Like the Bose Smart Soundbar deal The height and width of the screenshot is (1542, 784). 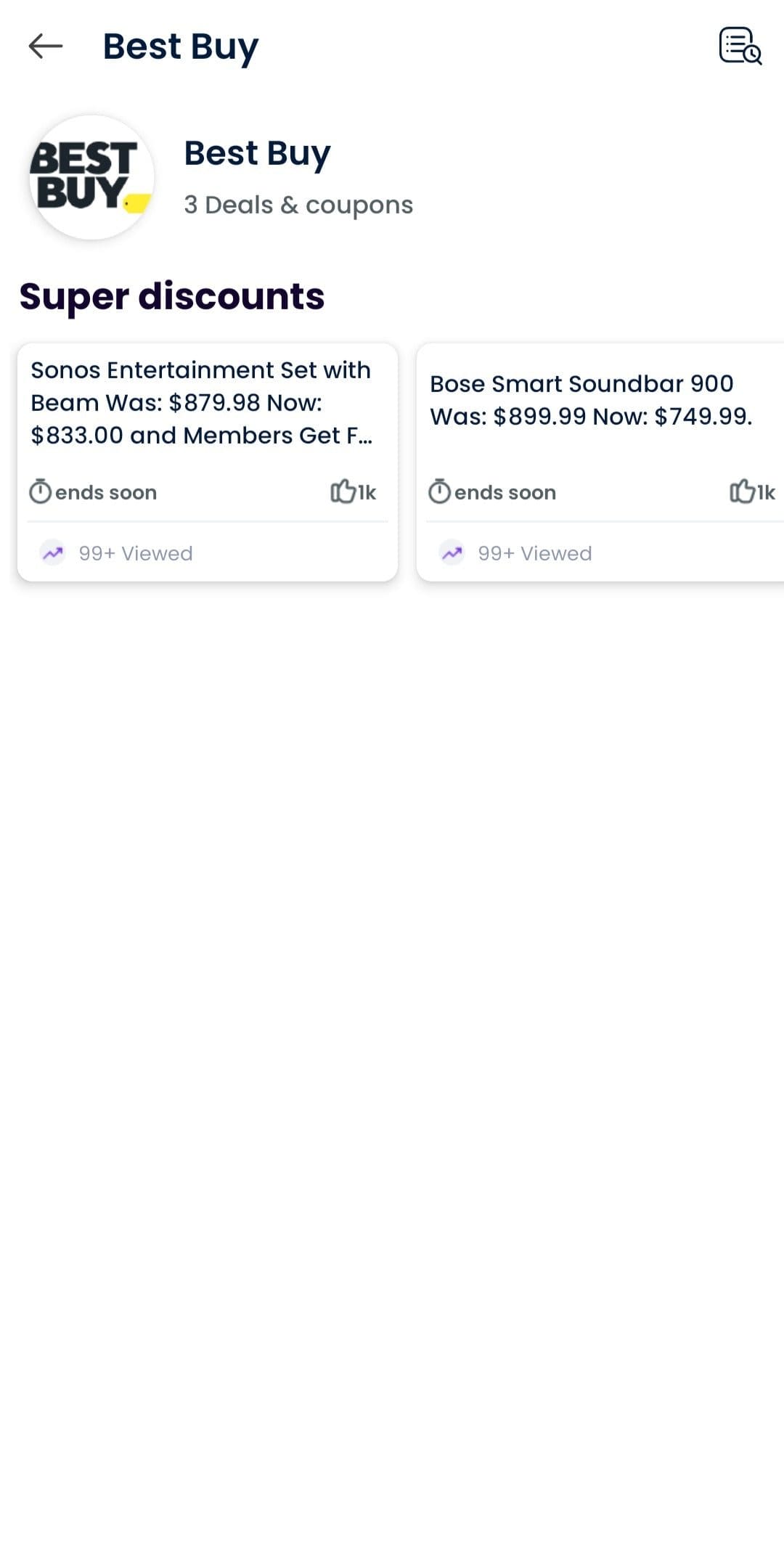pos(742,491)
